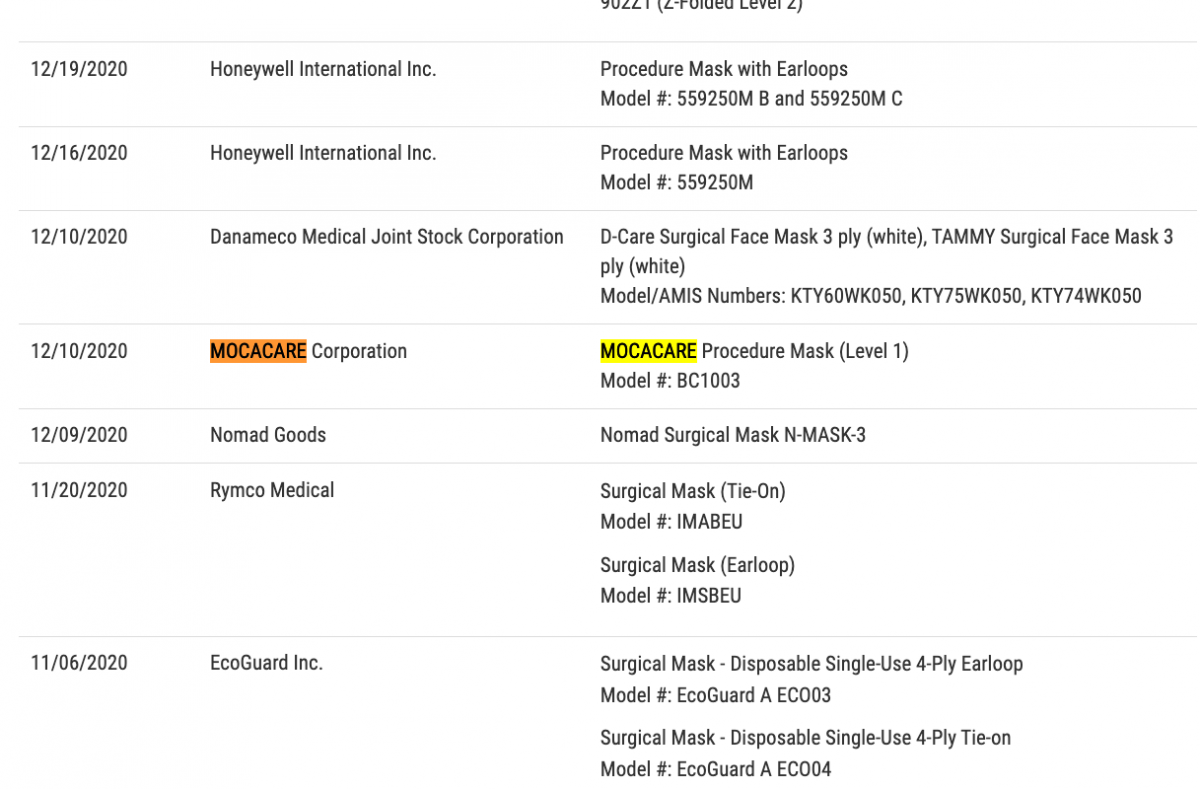
Task: Click Surgical Mask (Earloop) entry
Action: [x=697, y=565]
